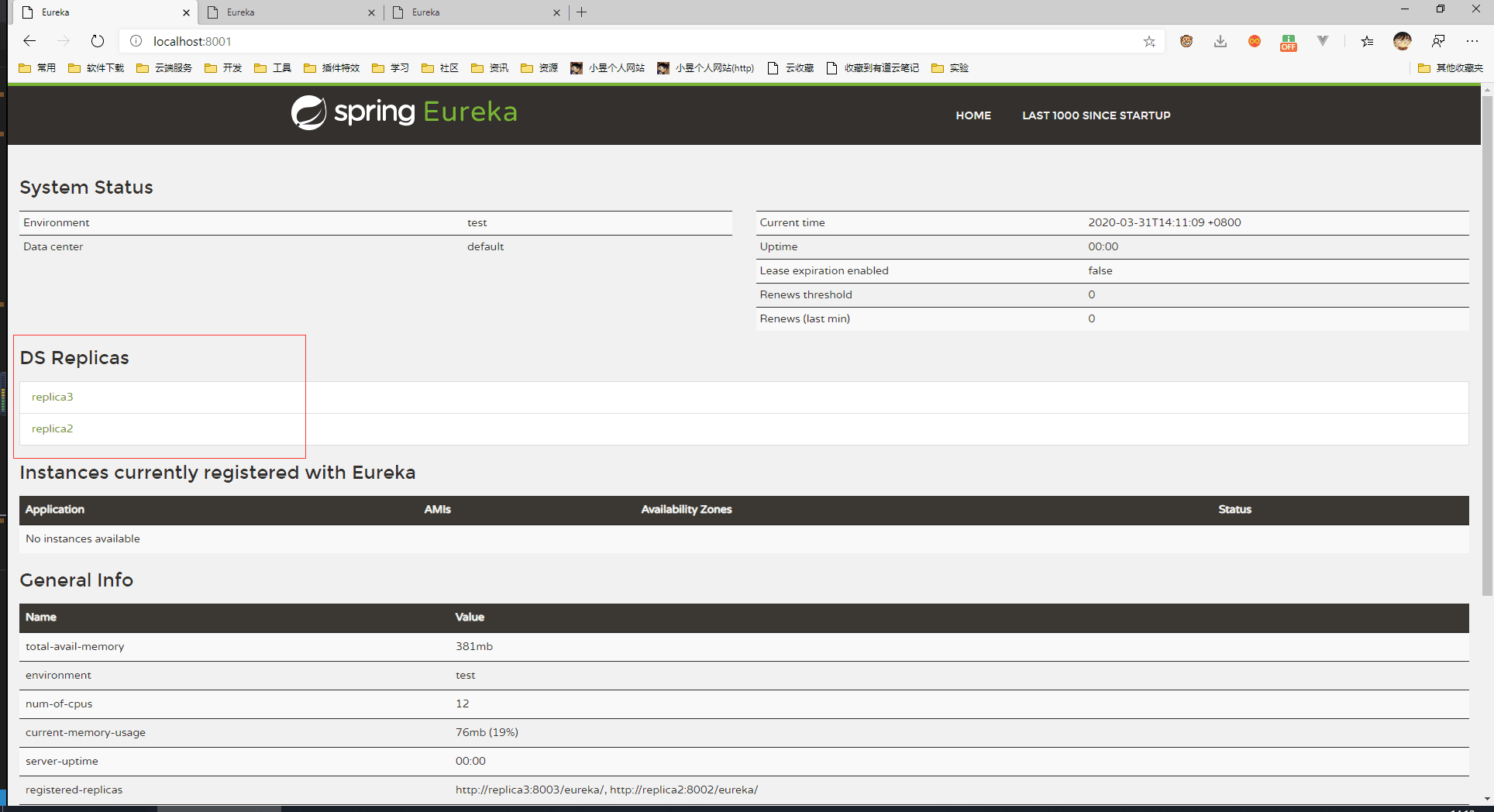1494x812 pixels.
Task: Click the DS Replicas heading
Action: 74,358
